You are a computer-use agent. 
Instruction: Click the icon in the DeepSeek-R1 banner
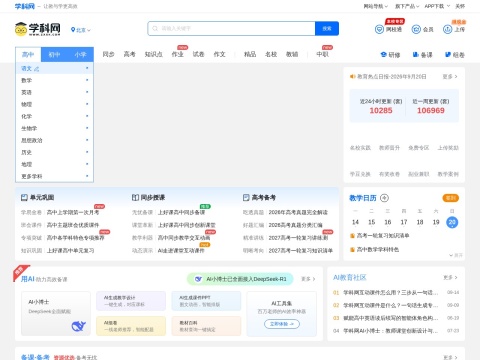(x=198, y=279)
